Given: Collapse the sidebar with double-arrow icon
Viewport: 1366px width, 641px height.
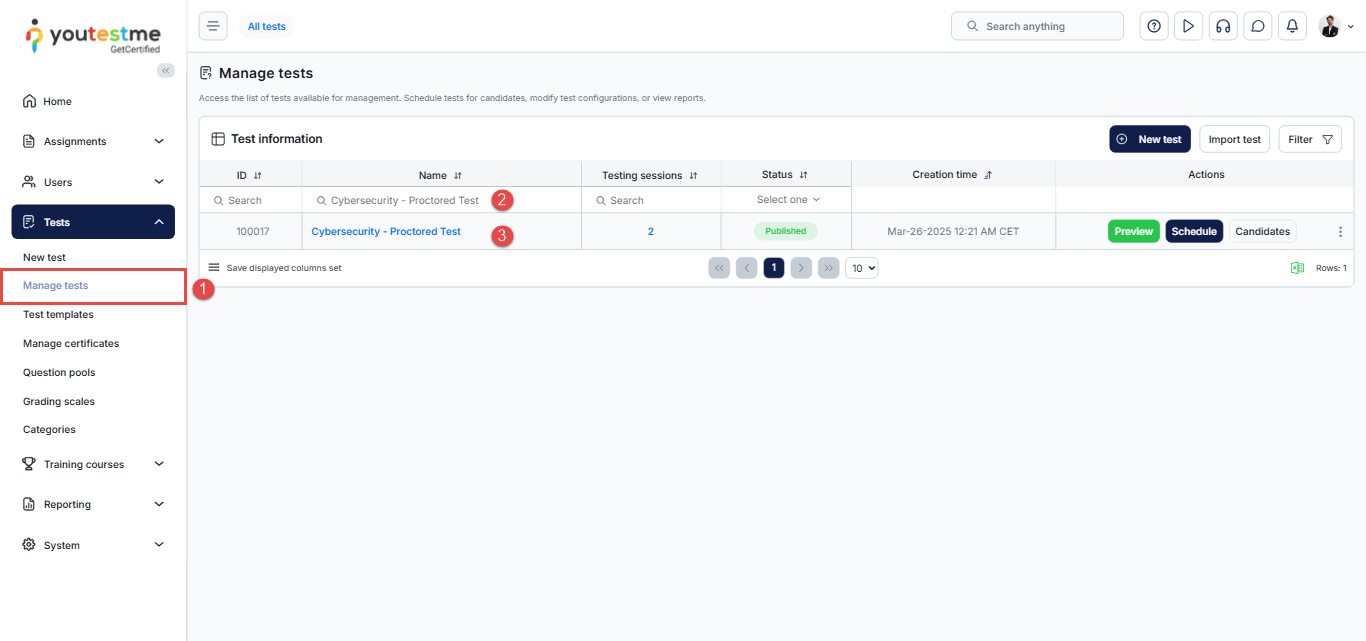Looking at the screenshot, I should click(166, 70).
